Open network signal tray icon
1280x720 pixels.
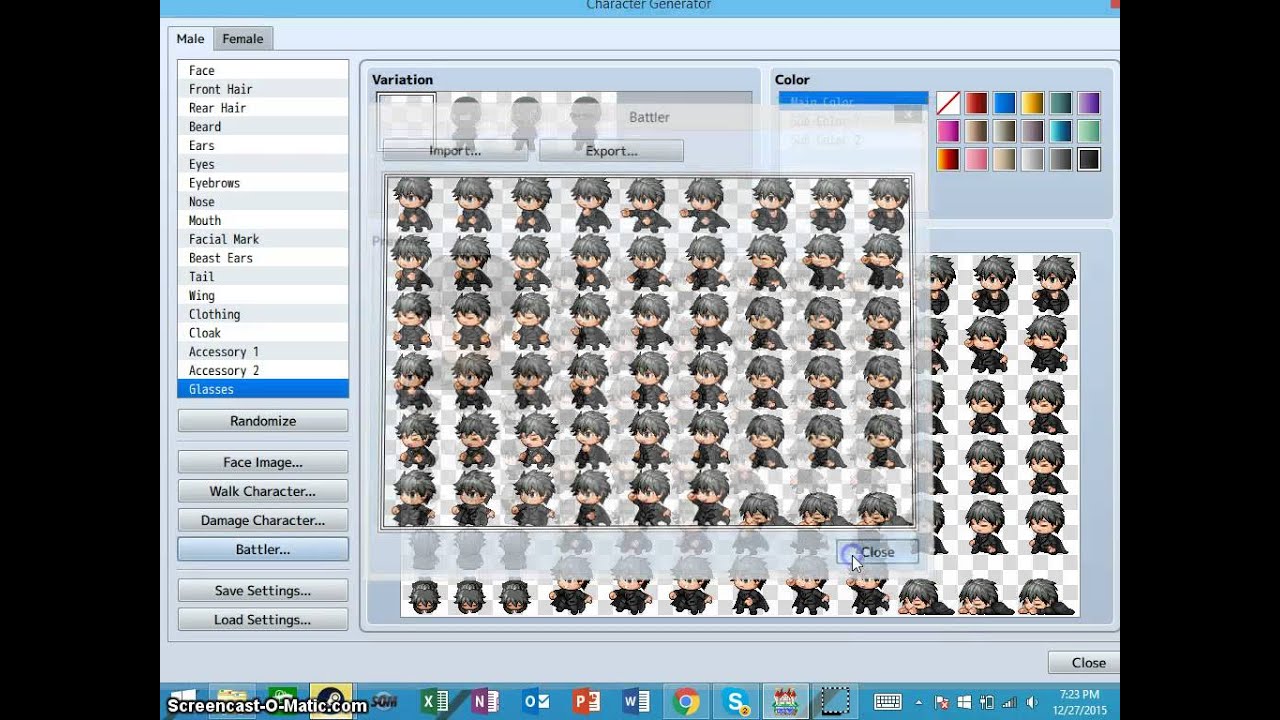click(x=1009, y=702)
